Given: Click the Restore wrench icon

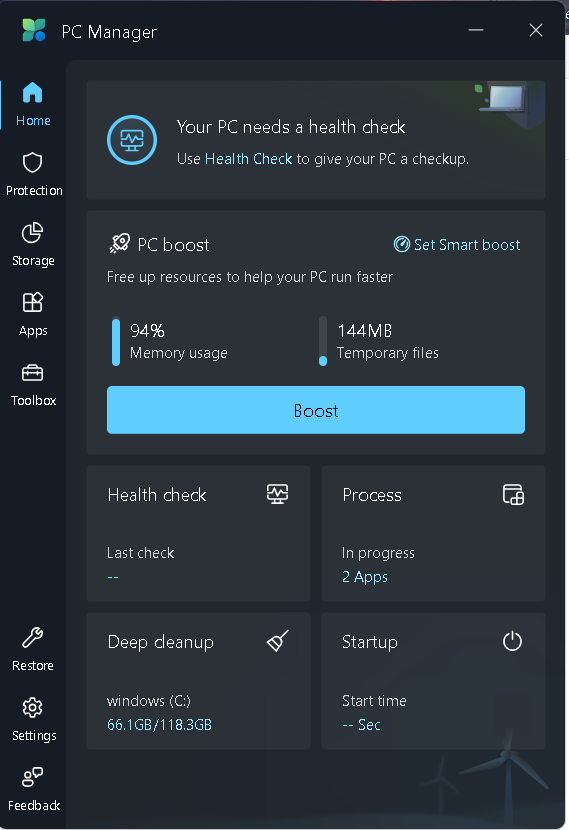Looking at the screenshot, I should click(x=32, y=638).
